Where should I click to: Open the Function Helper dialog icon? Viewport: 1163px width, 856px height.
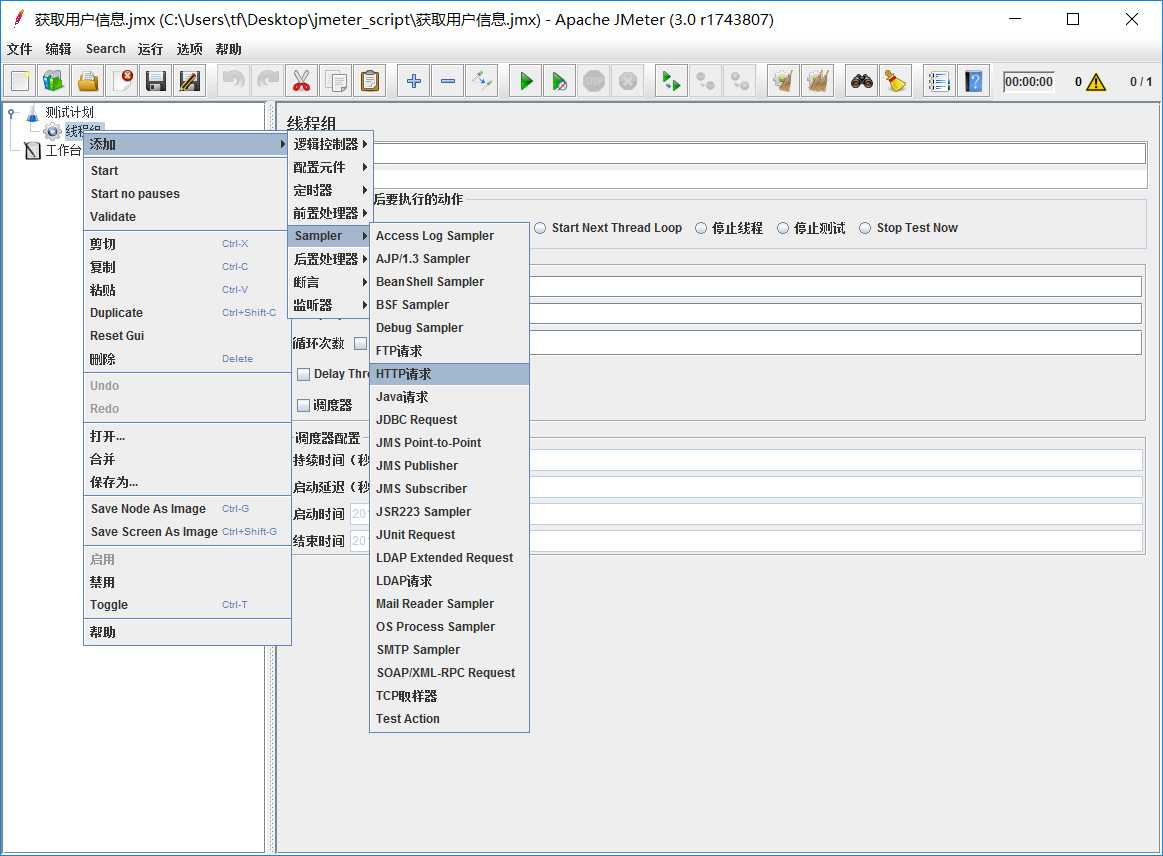pos(939,81)
